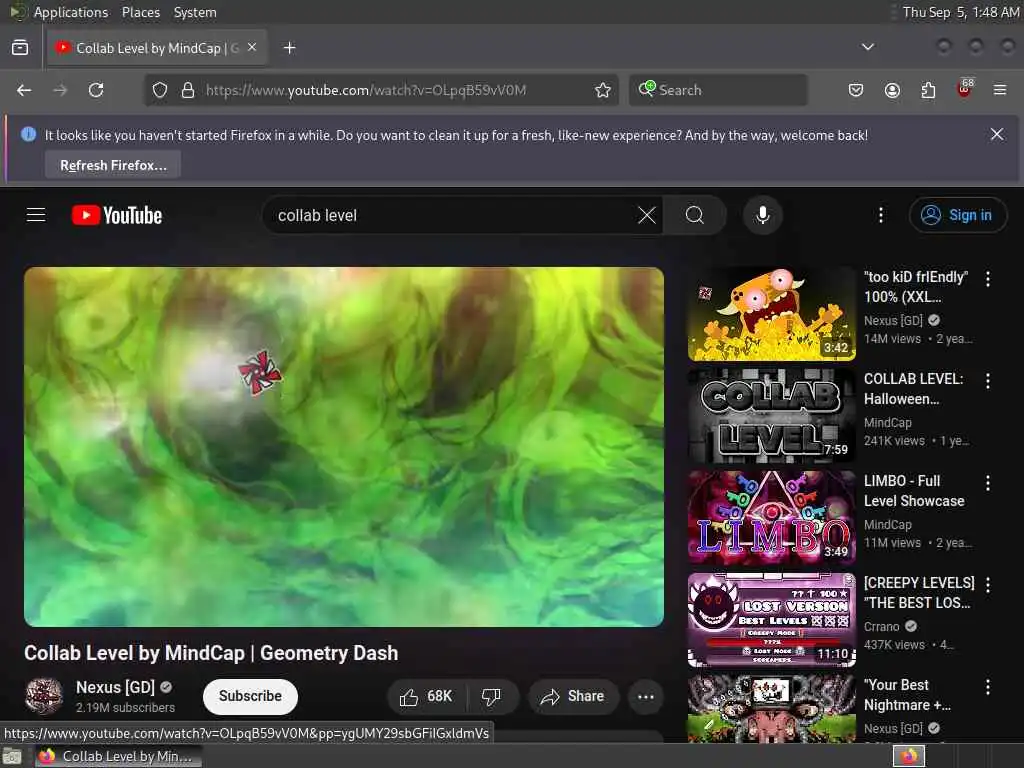Click the Firefox Search box
Screen dimensions: 1024x768
coord(718,90)
